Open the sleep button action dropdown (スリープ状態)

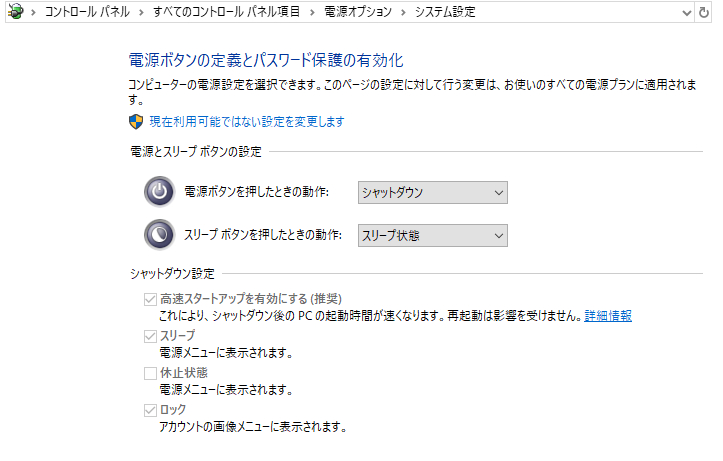coord(432,235)
